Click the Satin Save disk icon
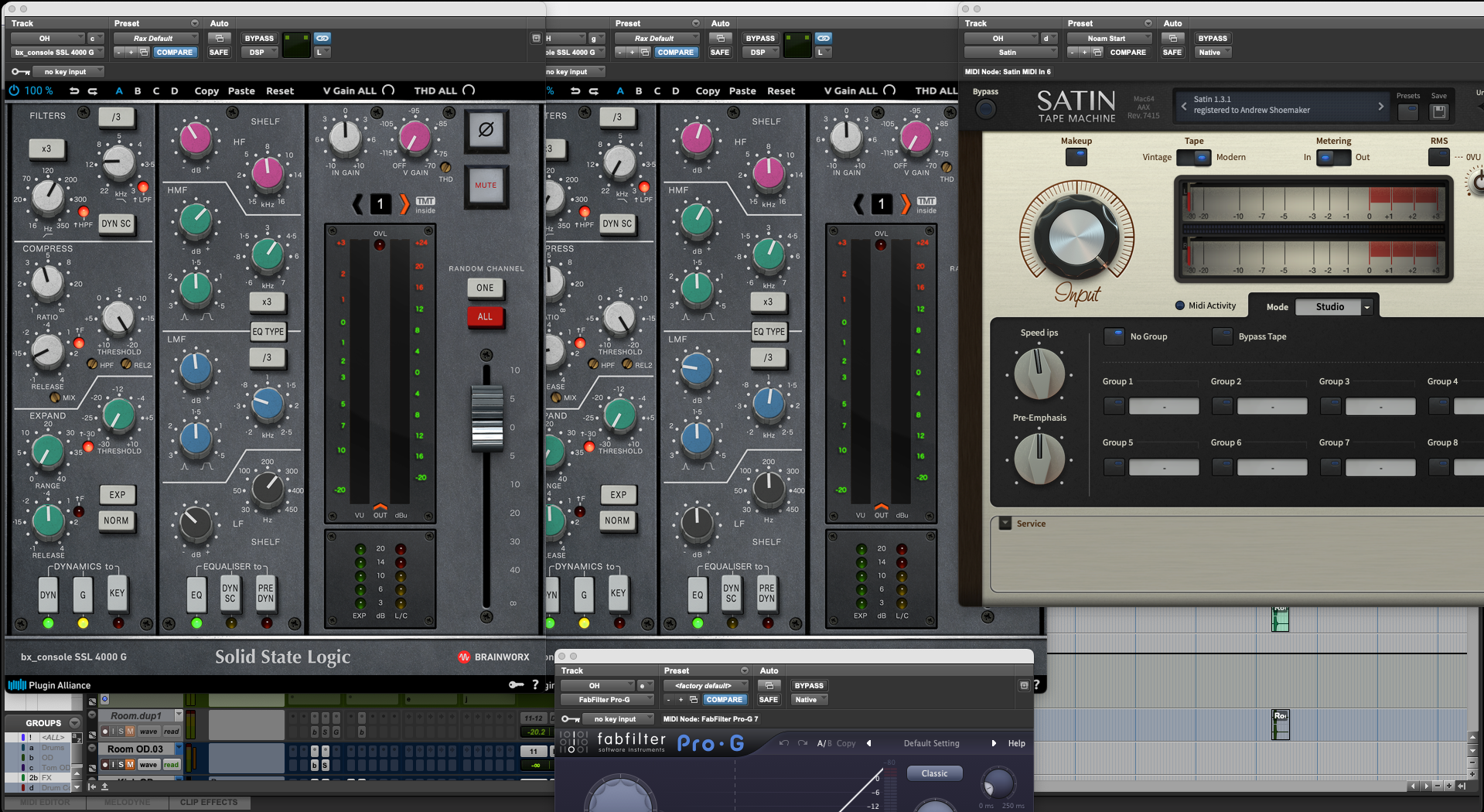This screenshot has width=1484, height=812. tap(1439, 111)
